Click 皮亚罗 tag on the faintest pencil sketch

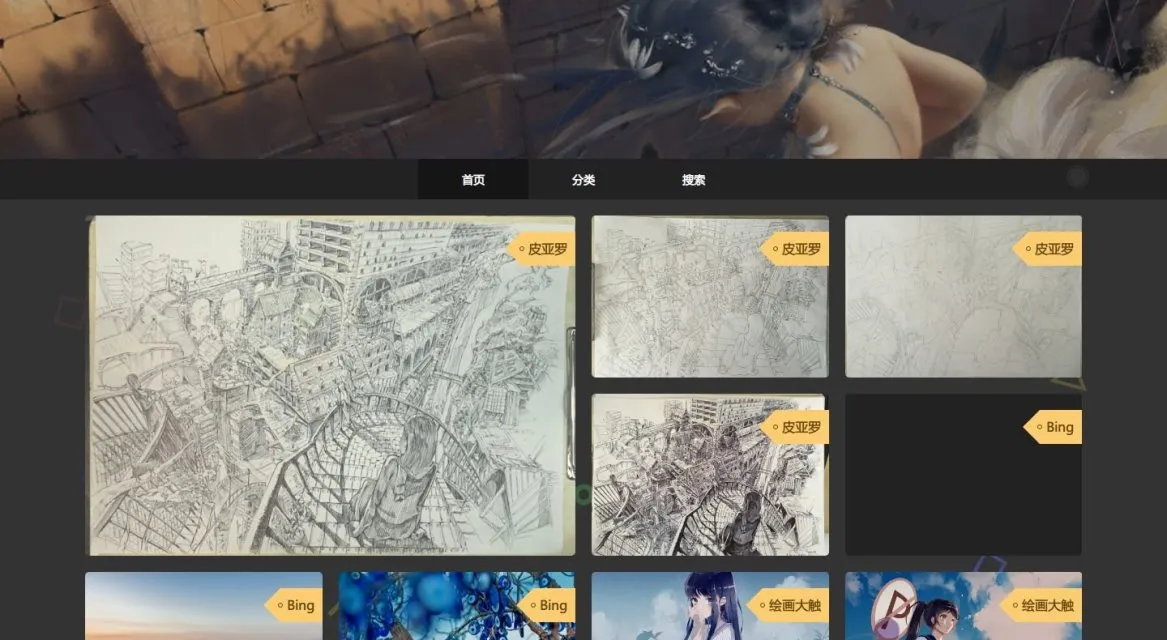1048,249
